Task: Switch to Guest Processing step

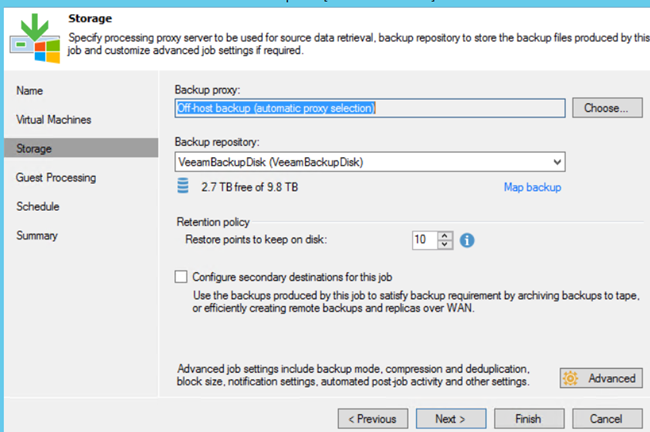Action: coord(56,178)
